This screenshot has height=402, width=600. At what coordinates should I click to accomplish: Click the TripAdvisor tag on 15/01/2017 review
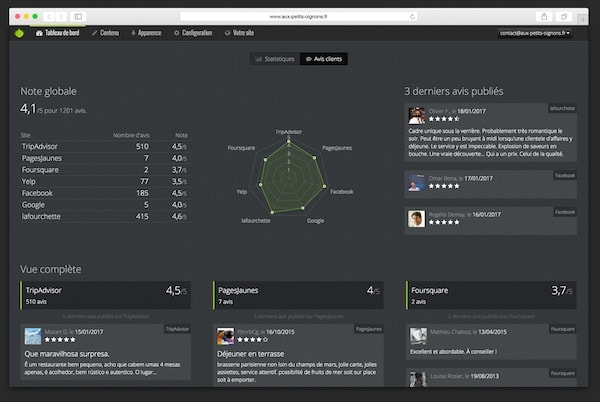[x=178, y=329]
